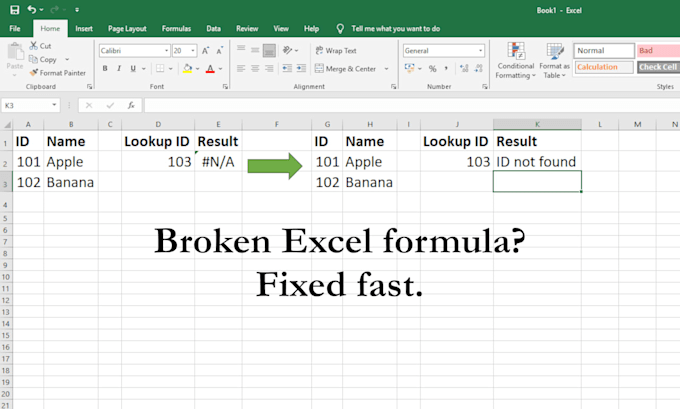Click Percent Style icon

click(432, 69)
